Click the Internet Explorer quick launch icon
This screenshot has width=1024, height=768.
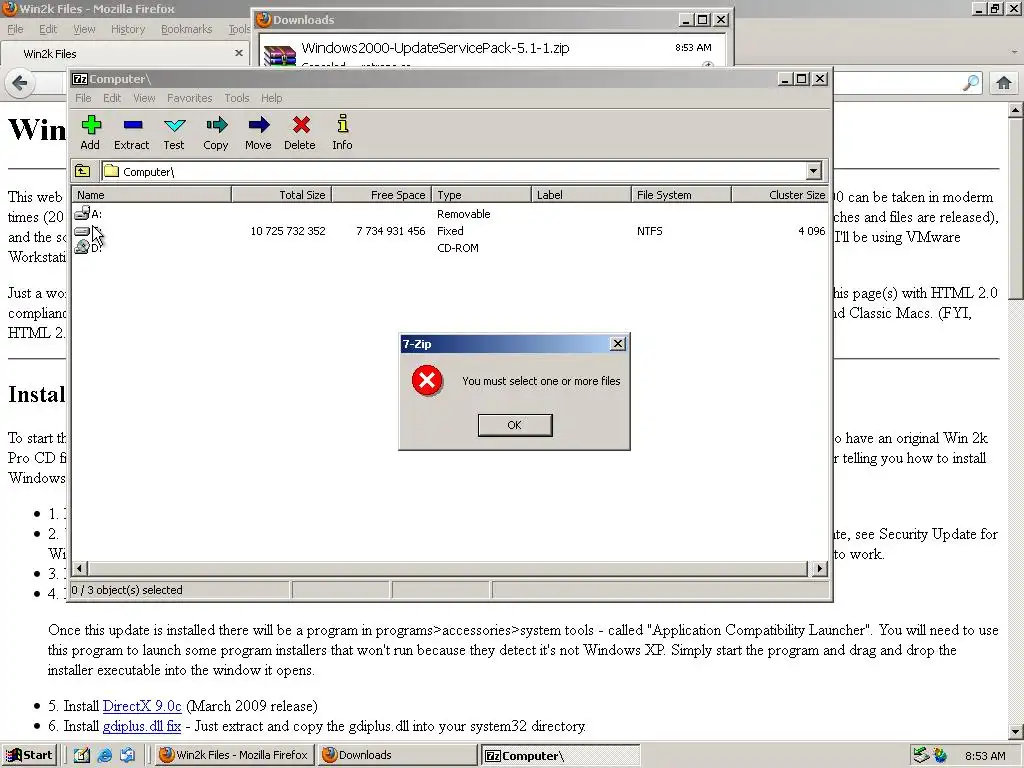click(x=104, y=756)
